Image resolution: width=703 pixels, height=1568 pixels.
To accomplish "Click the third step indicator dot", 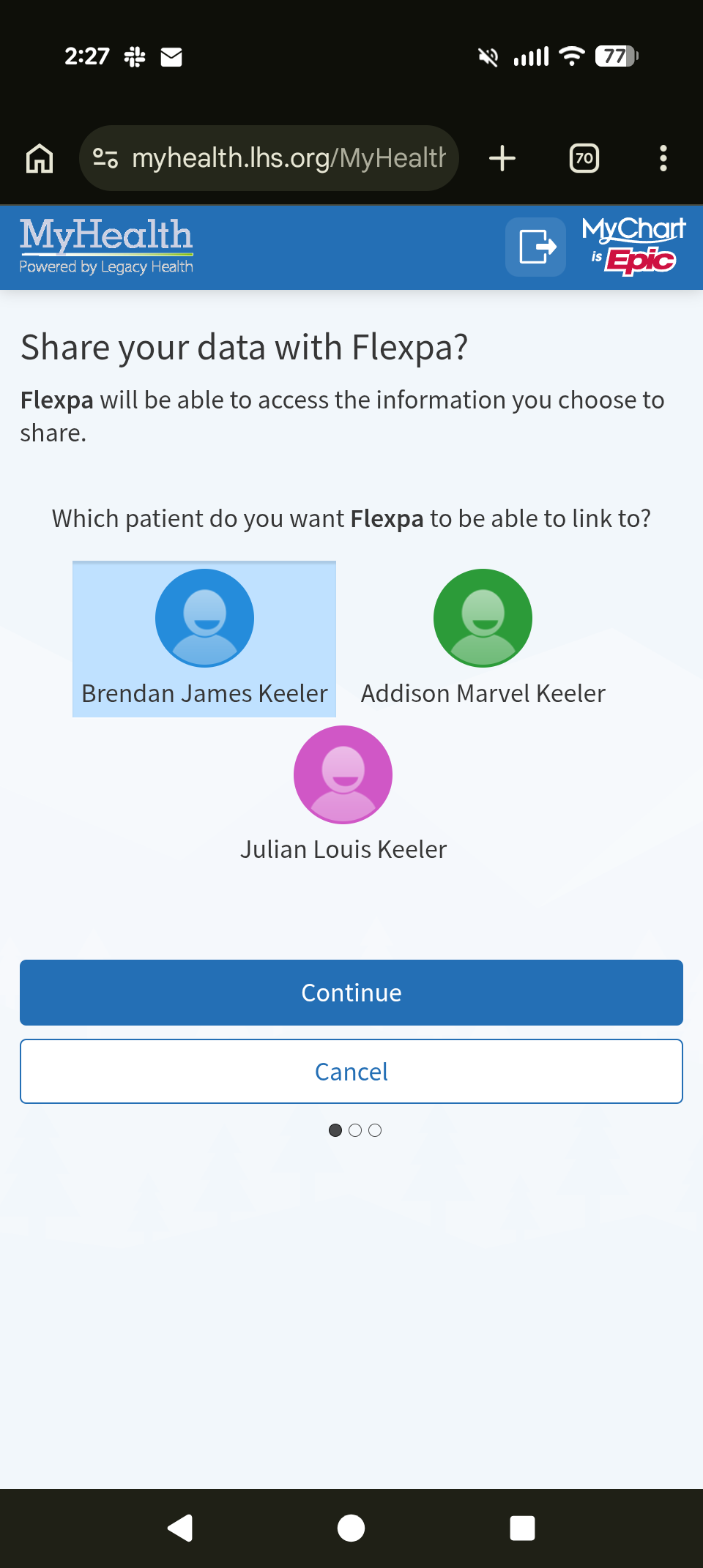I will pos(375,1130).
